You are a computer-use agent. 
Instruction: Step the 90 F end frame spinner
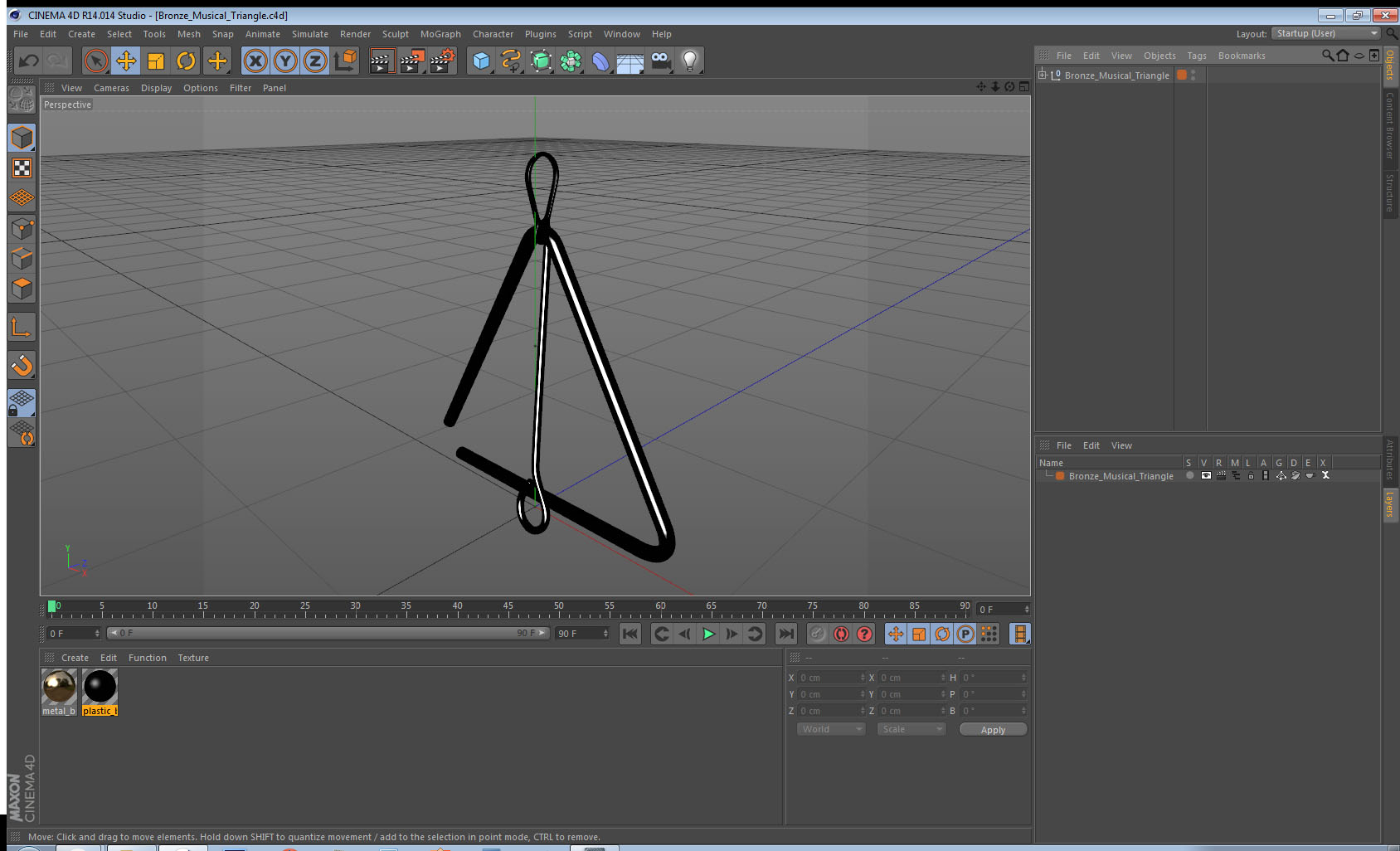tap(605, 633)
